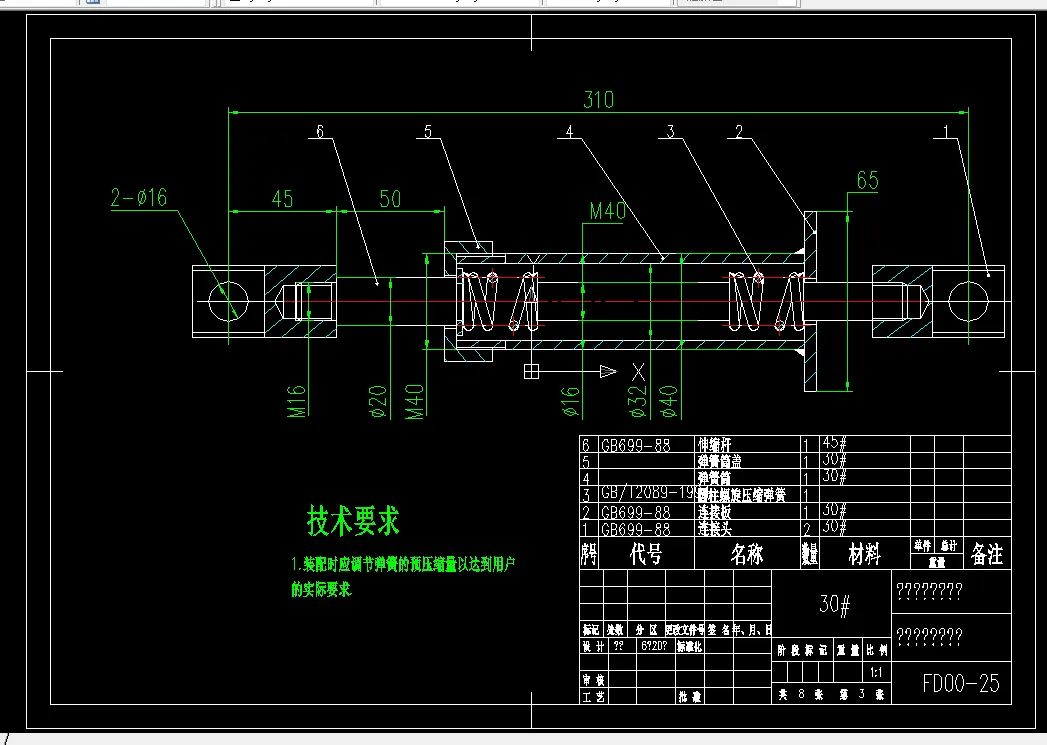Select GB699-88 in parts row 6
This screenshot has height=745, width=1047.
(636, 445)
